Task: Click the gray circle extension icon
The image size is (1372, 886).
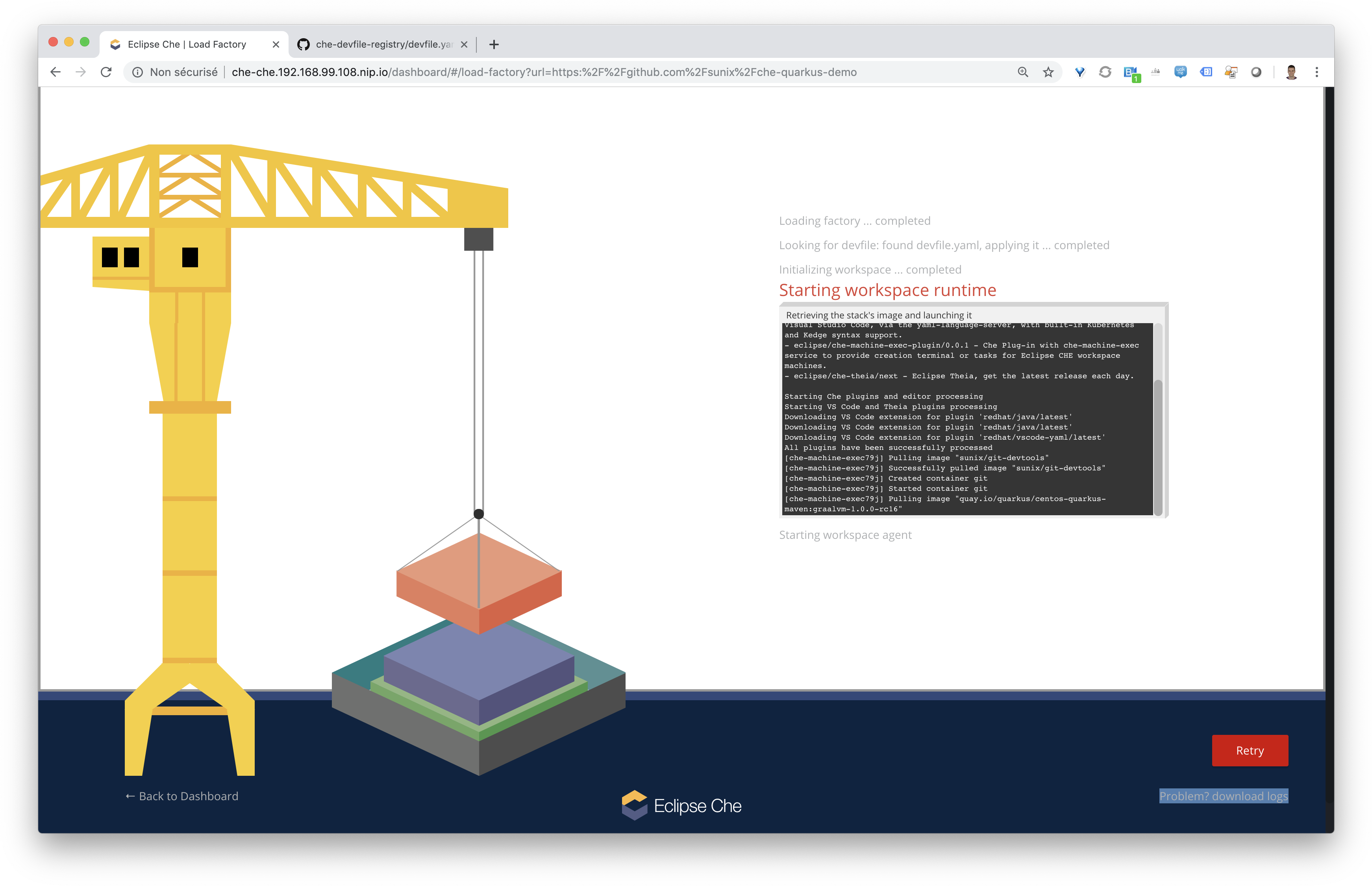Action: pyautogui.click(x=1256, y=72)
